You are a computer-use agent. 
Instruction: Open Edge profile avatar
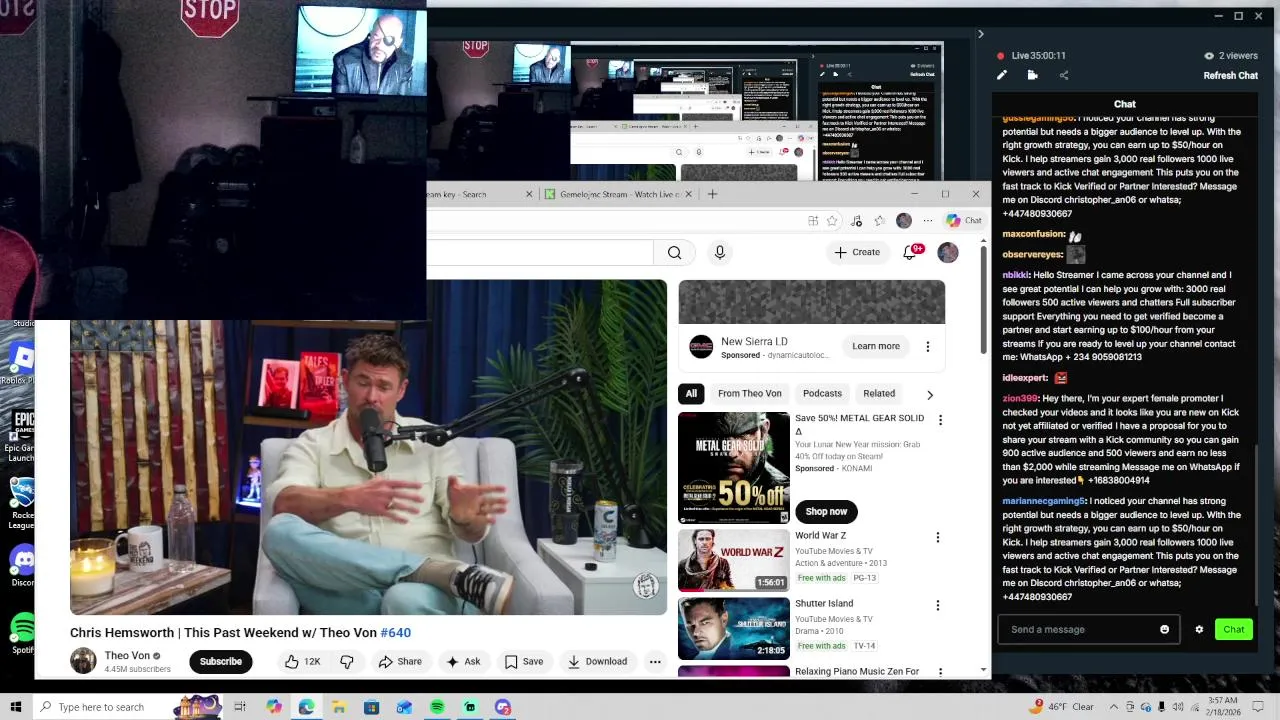[x=904, y=221]
